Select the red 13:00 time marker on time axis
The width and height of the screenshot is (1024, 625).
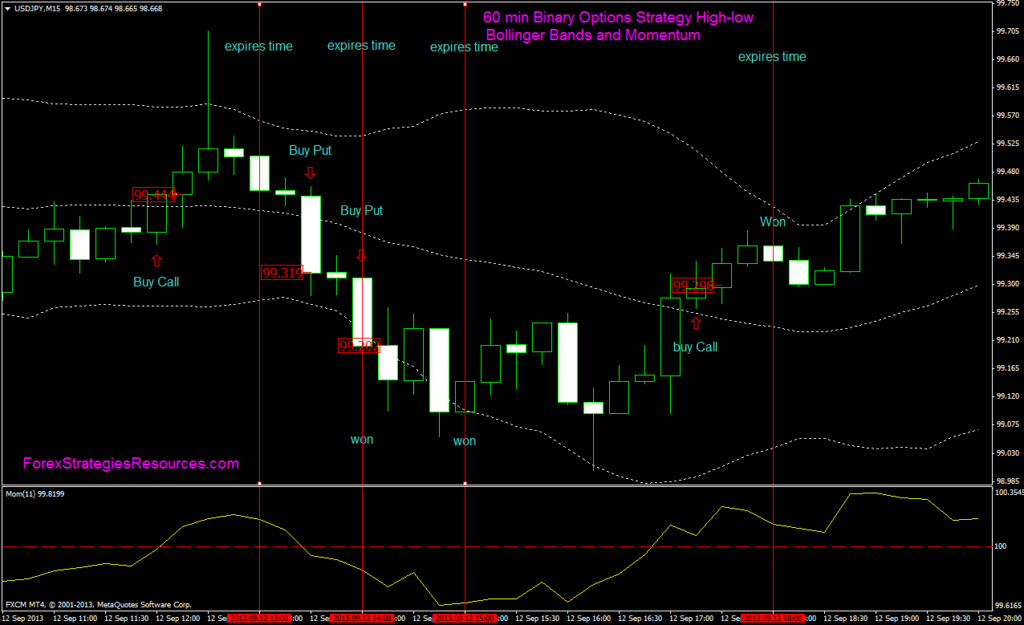pyautogui.click(x=258, y=619)
